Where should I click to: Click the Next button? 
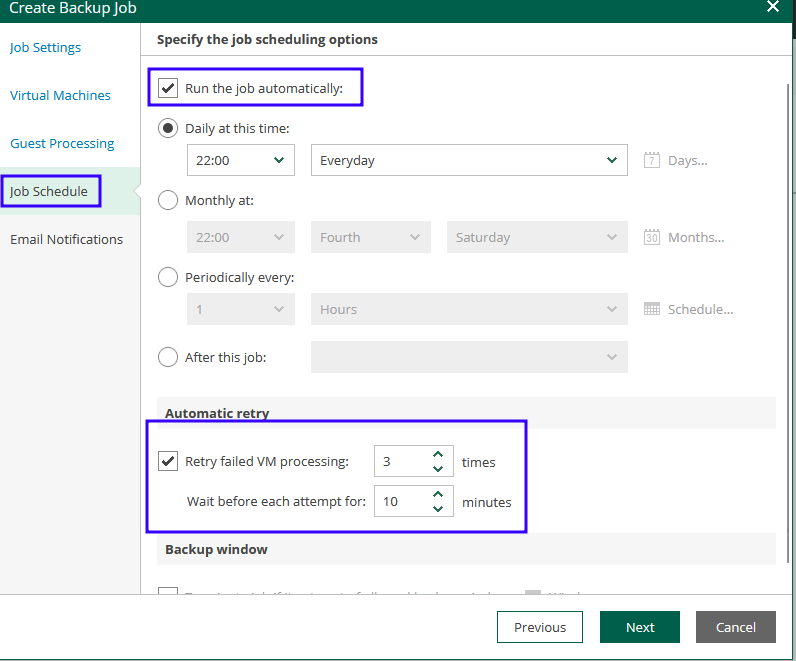point(640,627)
